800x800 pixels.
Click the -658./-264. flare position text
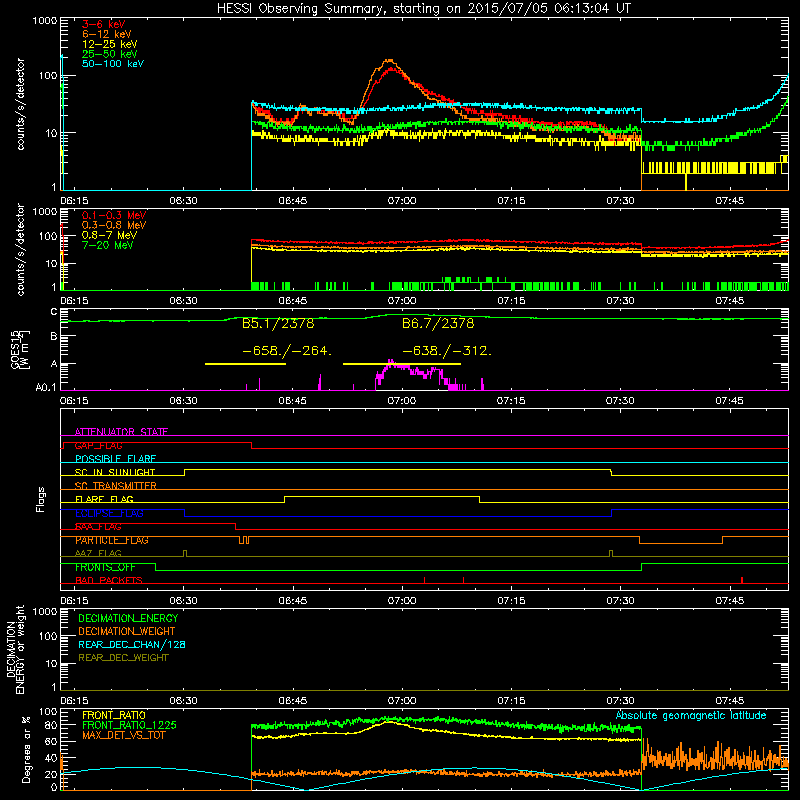[x=287, y=351]
